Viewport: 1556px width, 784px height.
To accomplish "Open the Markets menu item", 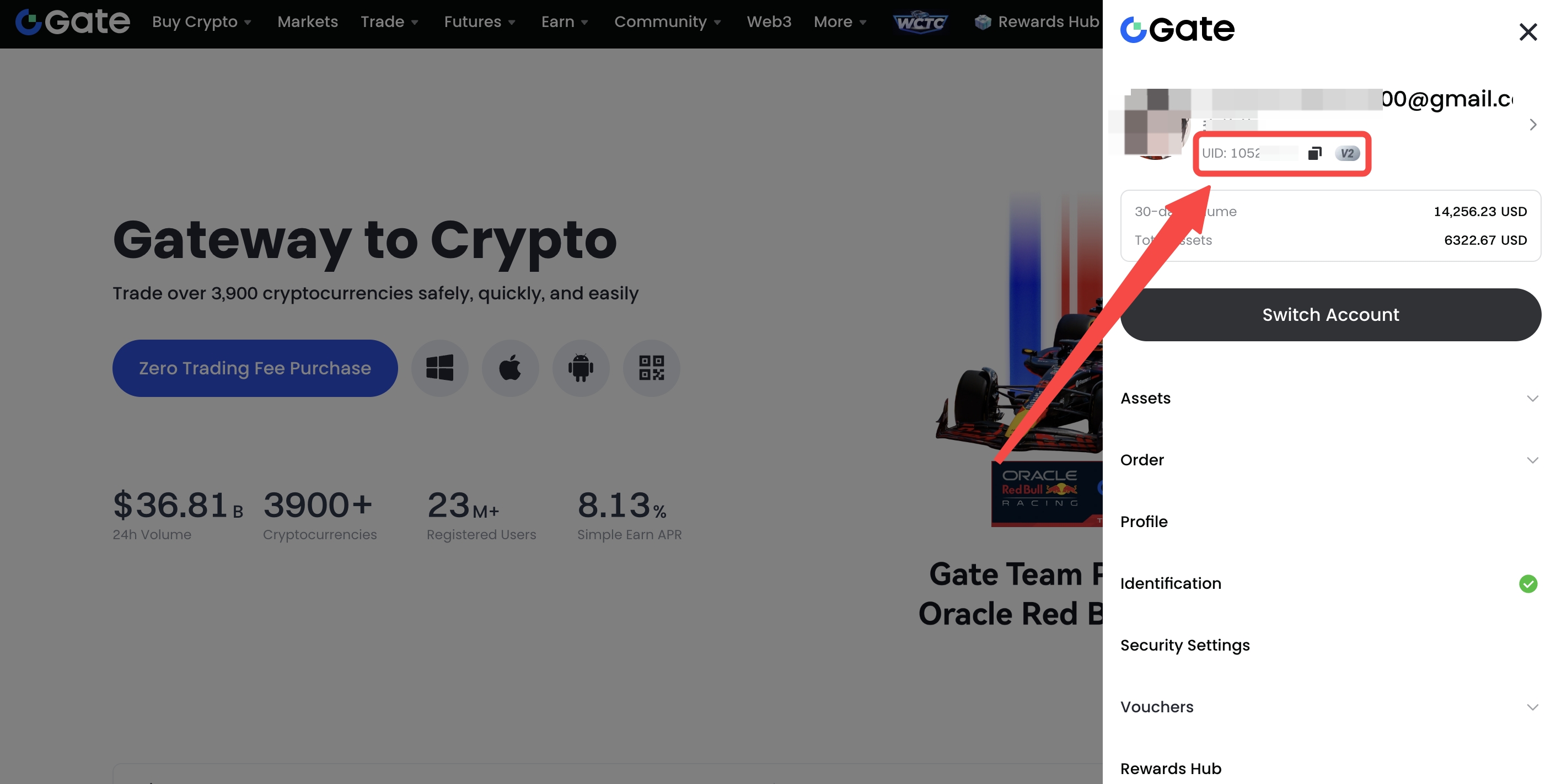I will (308, 23).
